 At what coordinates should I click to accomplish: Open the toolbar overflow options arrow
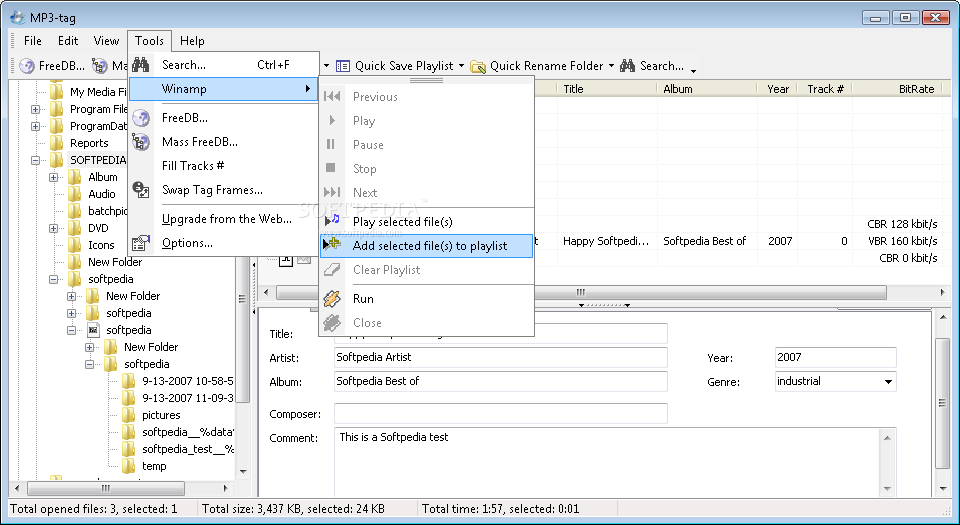[693, 70]
